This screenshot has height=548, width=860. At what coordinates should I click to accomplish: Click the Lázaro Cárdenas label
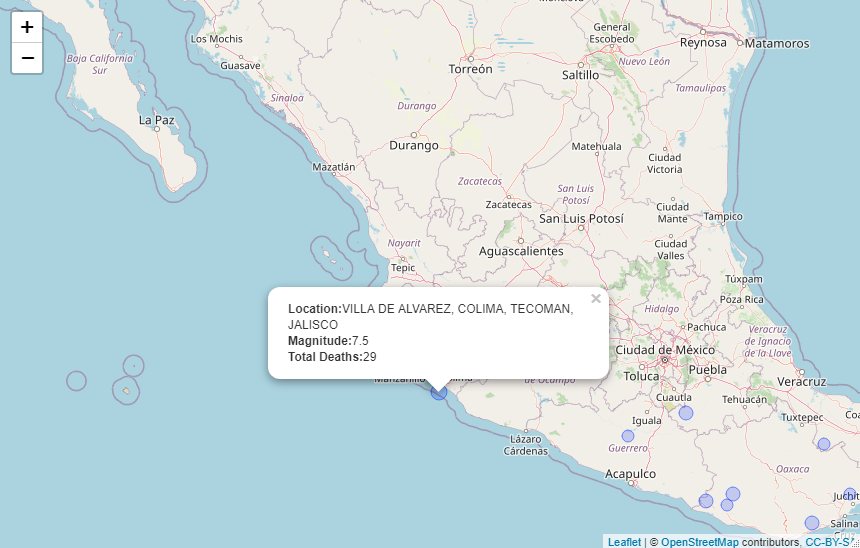click(525, 445)
